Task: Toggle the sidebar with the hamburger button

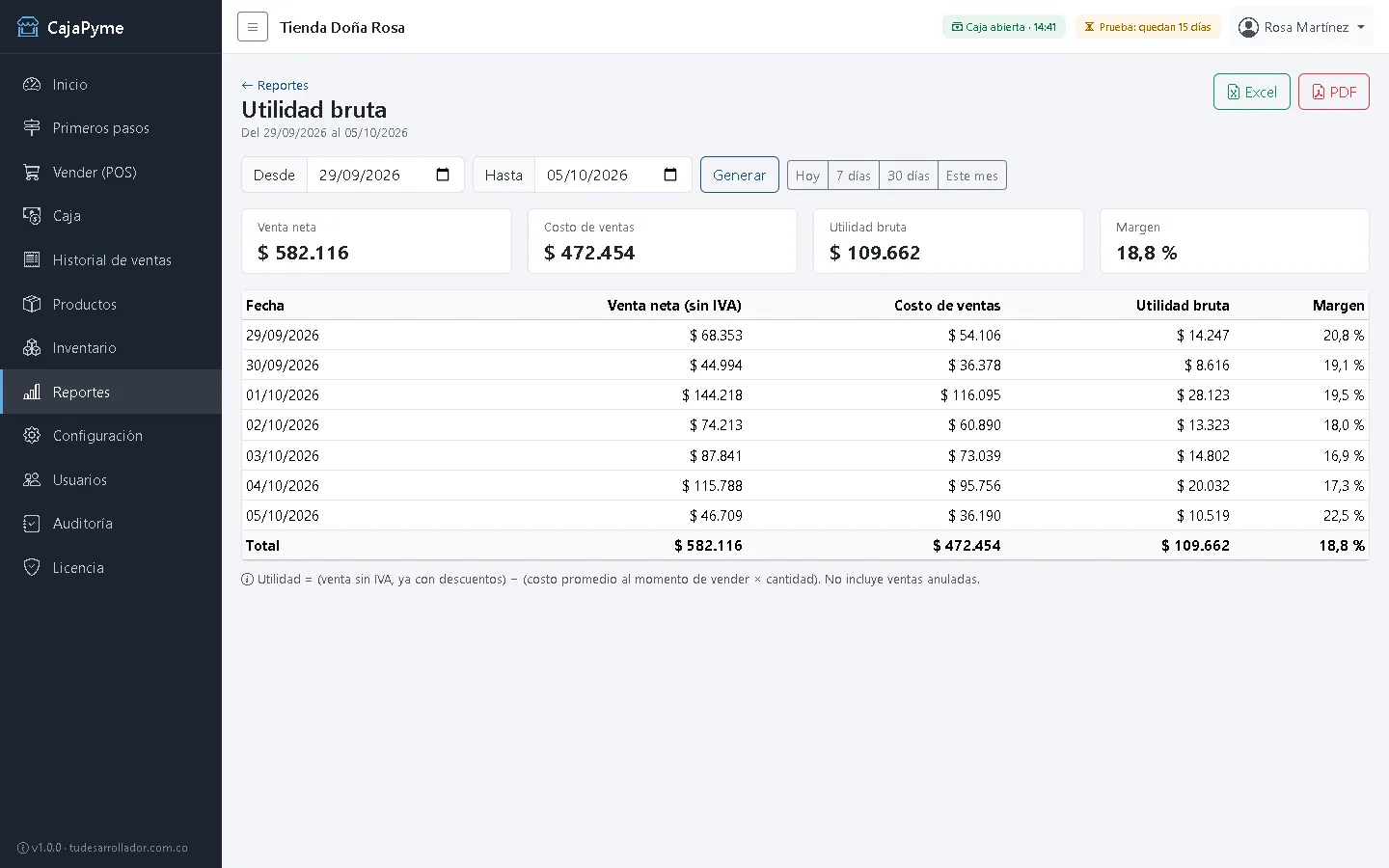Action: click(x=253, y=27)
